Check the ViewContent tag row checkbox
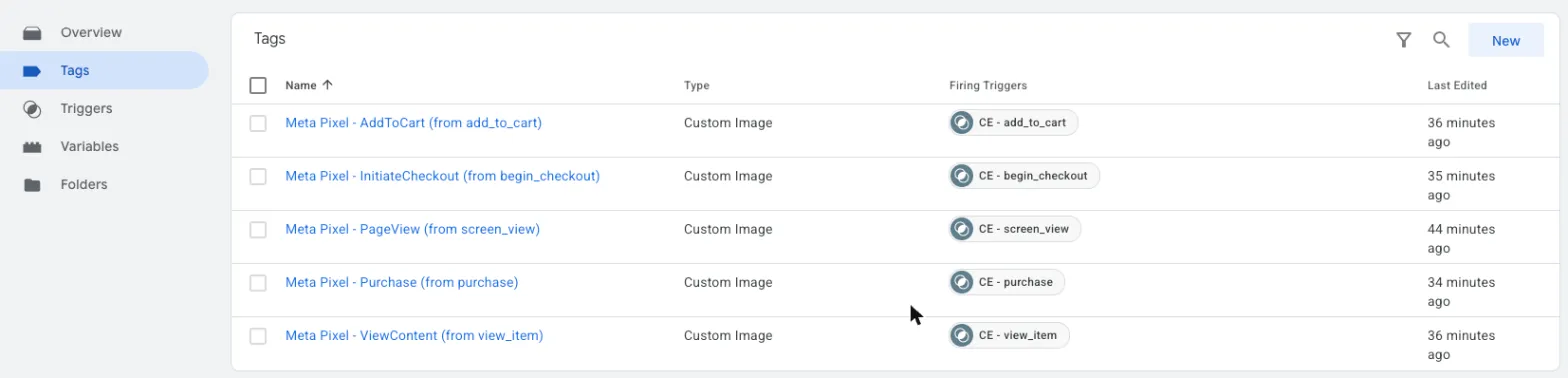 click(x=258, y=335)
